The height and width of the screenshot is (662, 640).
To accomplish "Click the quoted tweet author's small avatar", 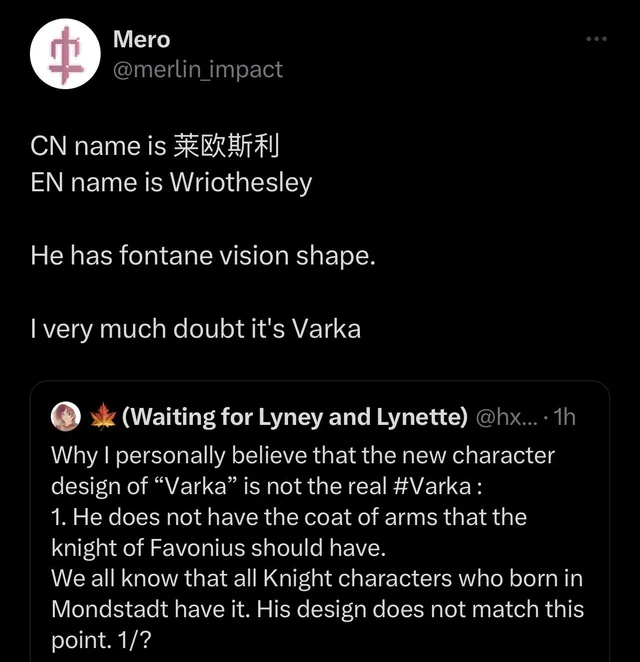I will click(x=67, y=416).
